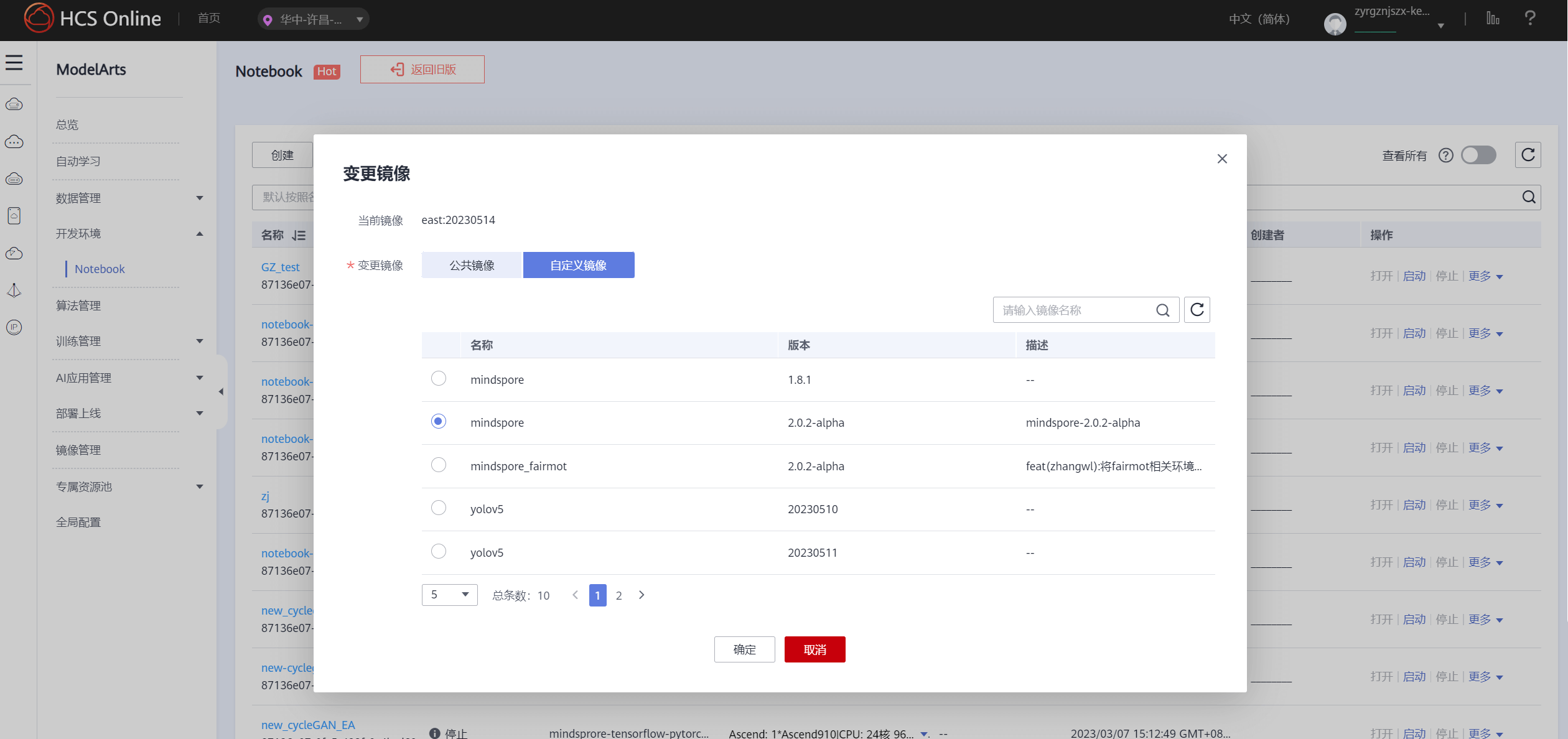1568x739 pixels.
Task: Click the HCS Online logo
Action: (93, 18)
